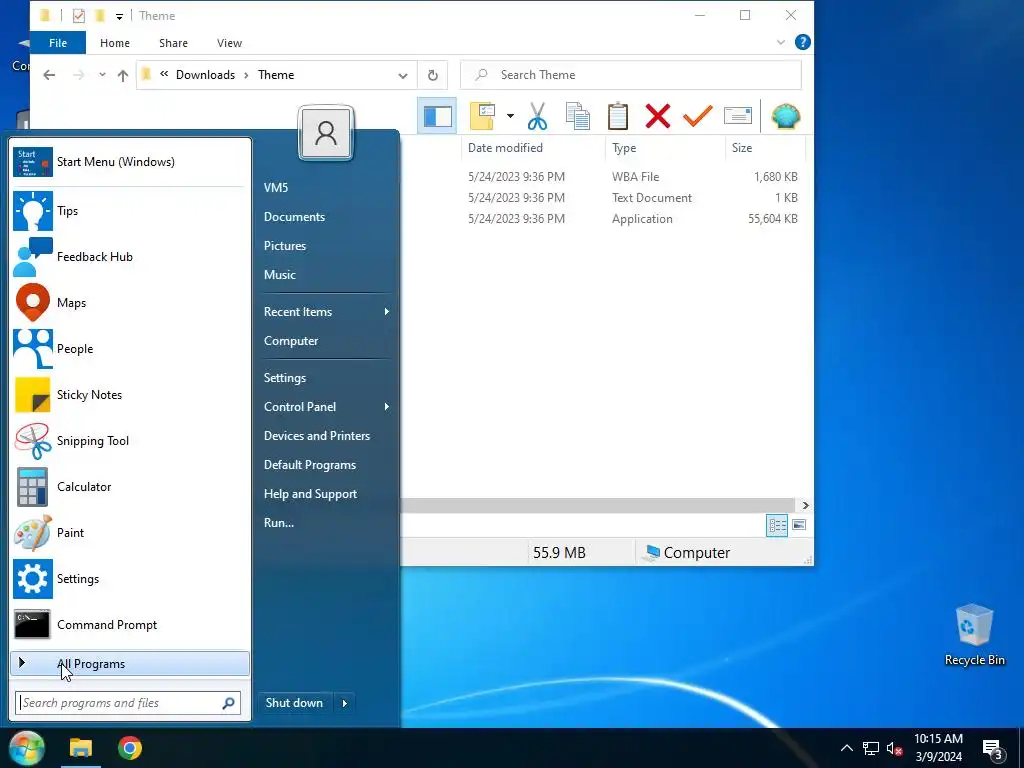Click the Shut down button
This screenshot has height=768, width=1024.
(295, 703)
